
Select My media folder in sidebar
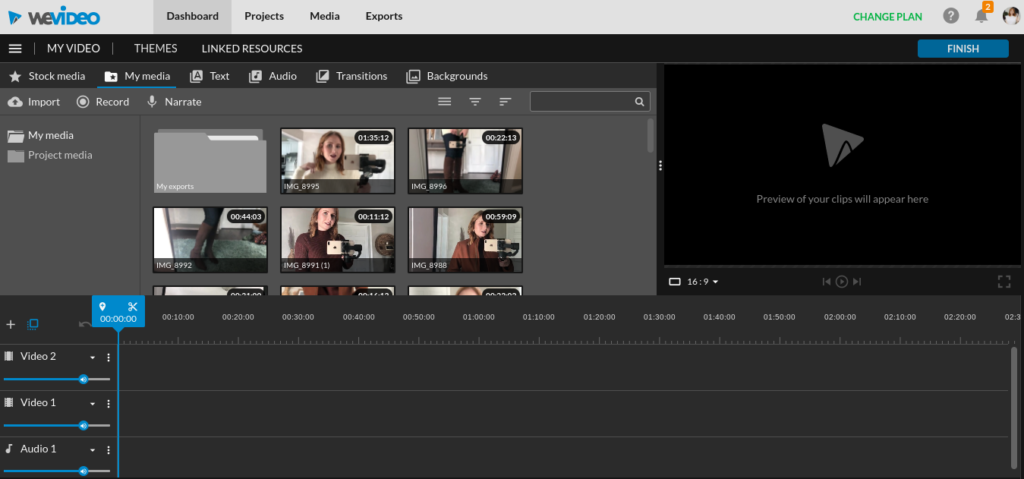point(40,136)
